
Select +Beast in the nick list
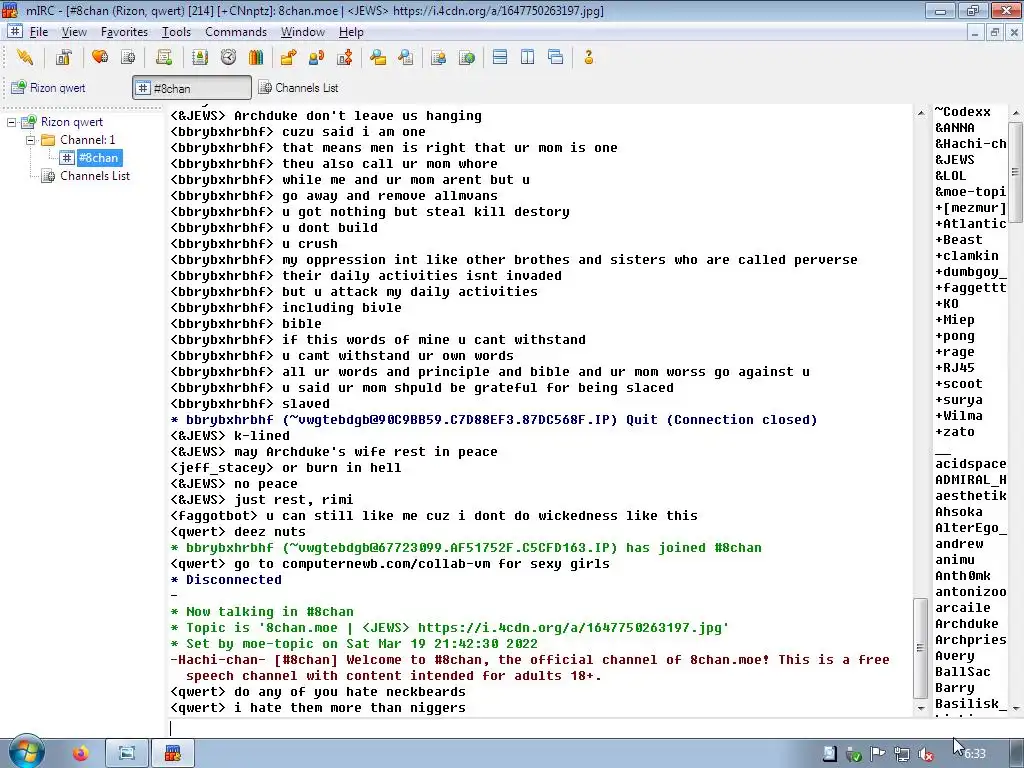pyautogui.click(x=958, y=240)
